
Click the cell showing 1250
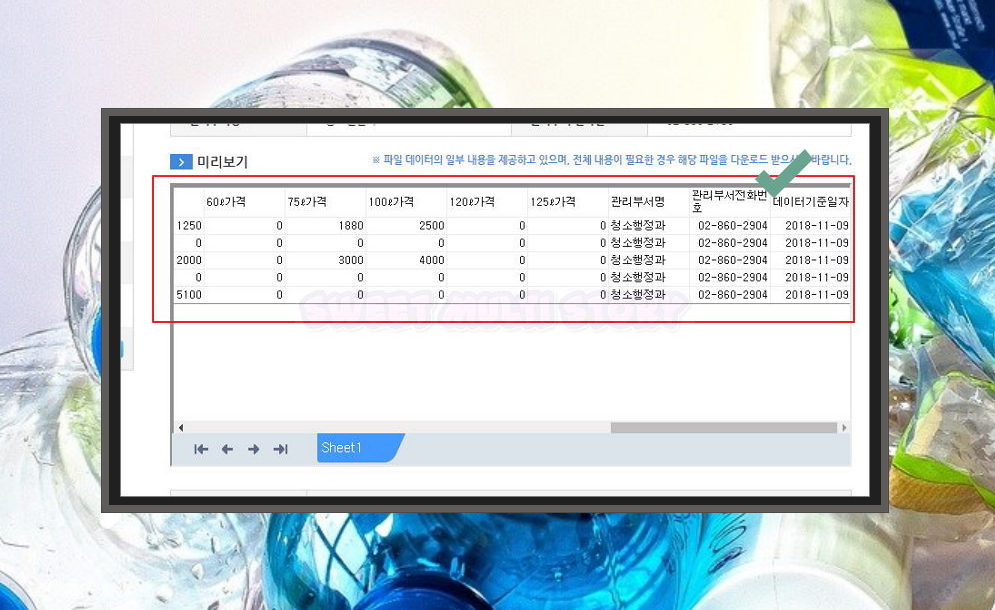tap(189, 226)
